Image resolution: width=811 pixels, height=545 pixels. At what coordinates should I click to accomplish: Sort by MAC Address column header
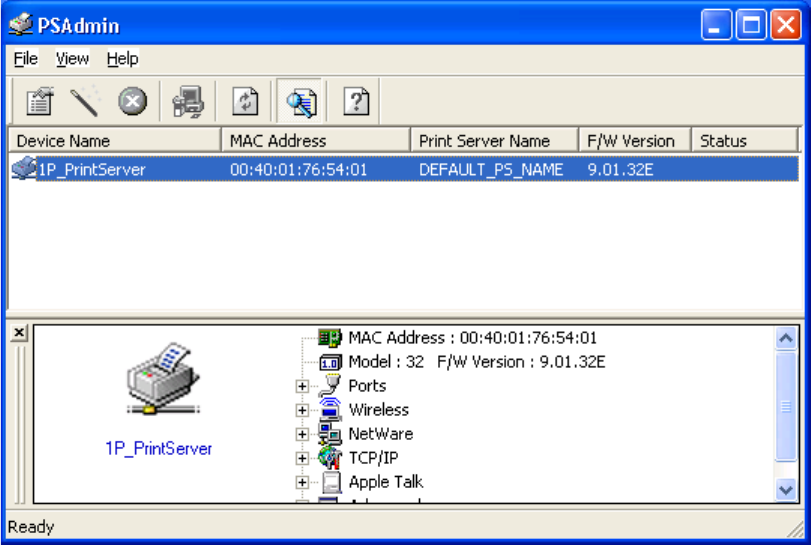pyautogui.click(x=316, y=140)
